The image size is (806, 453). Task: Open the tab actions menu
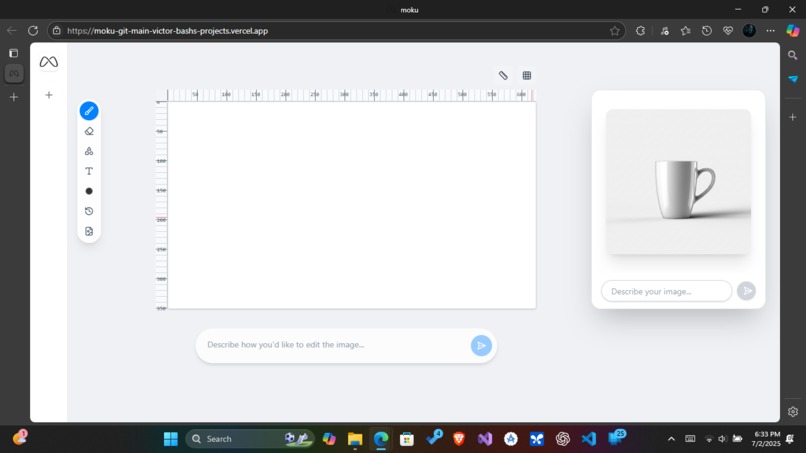coord(14,53)
